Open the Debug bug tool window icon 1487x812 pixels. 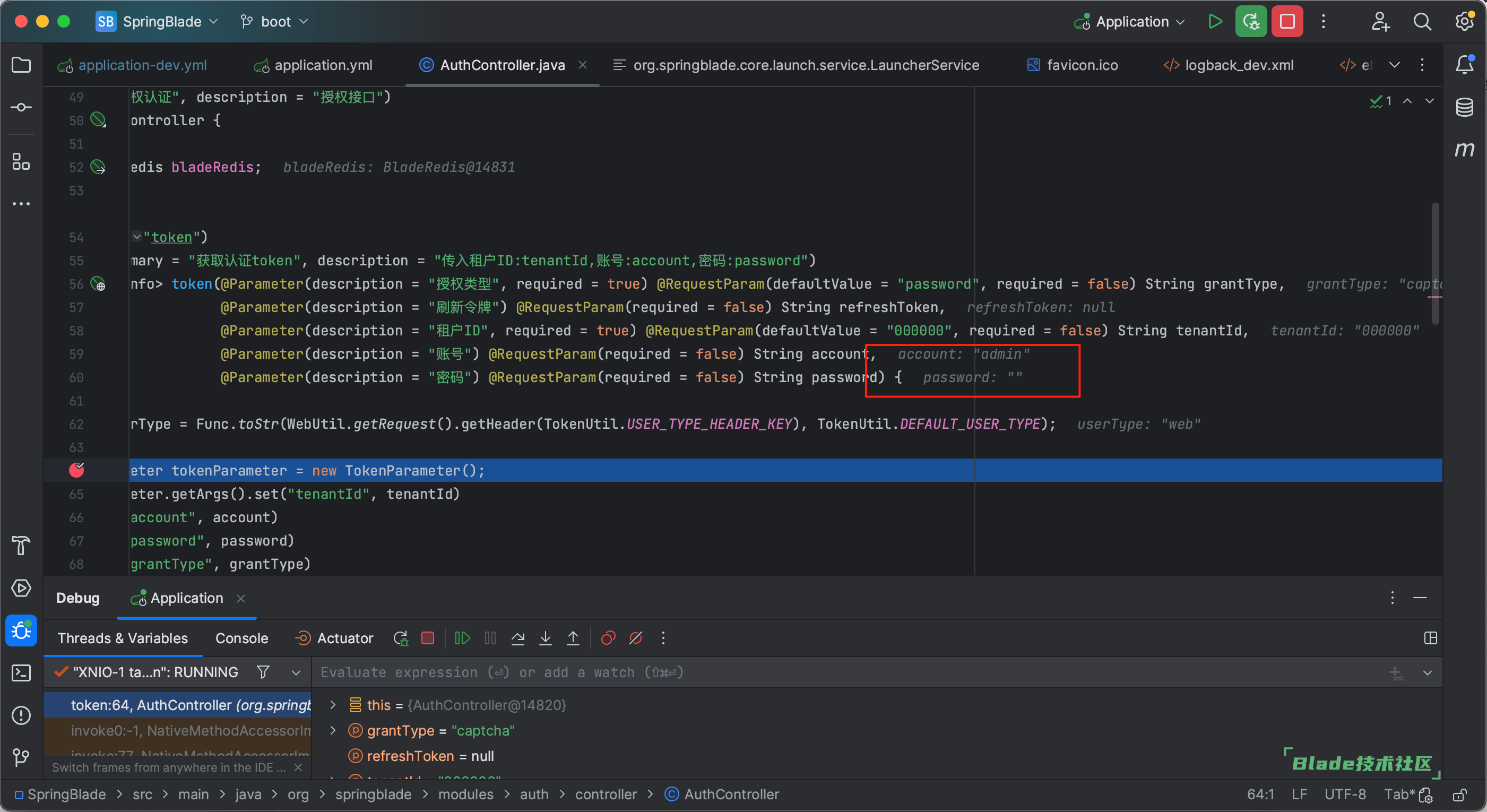(21, 630)
